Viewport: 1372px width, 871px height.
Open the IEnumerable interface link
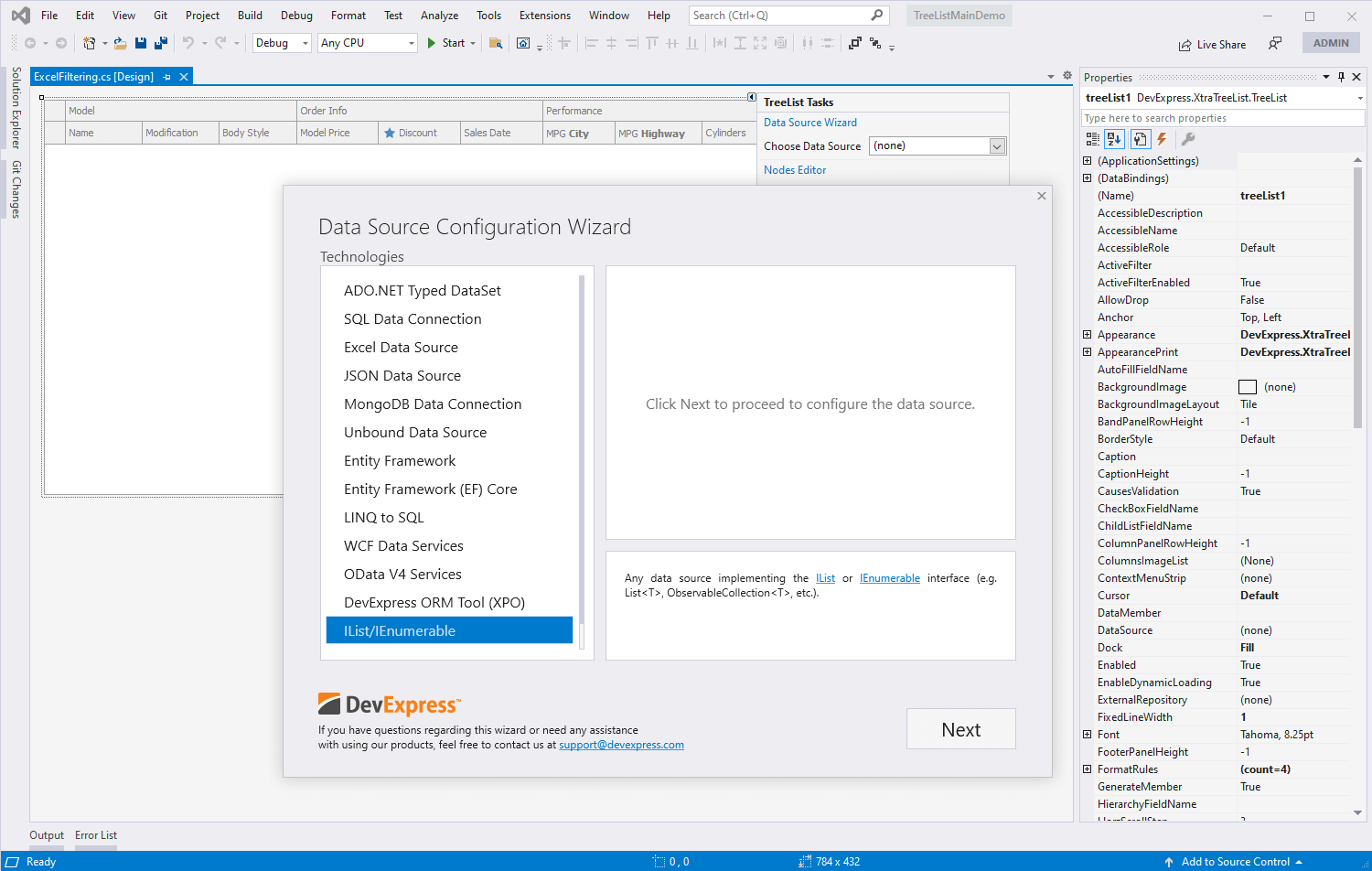click(x=889, y=578)
